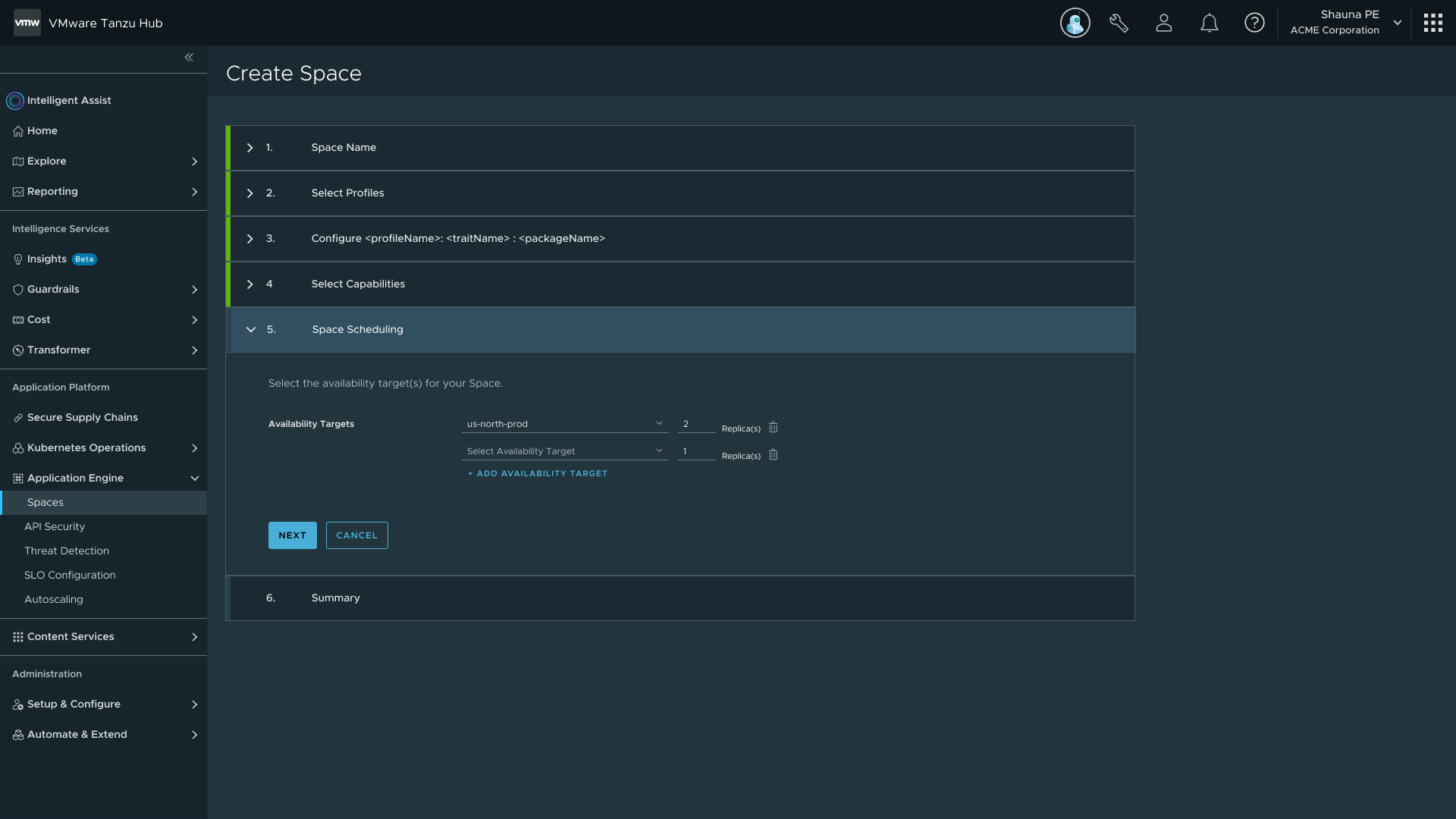Collapse step 5 Space Scheduling
1456x819 pixels.
(x=251, y=330)
